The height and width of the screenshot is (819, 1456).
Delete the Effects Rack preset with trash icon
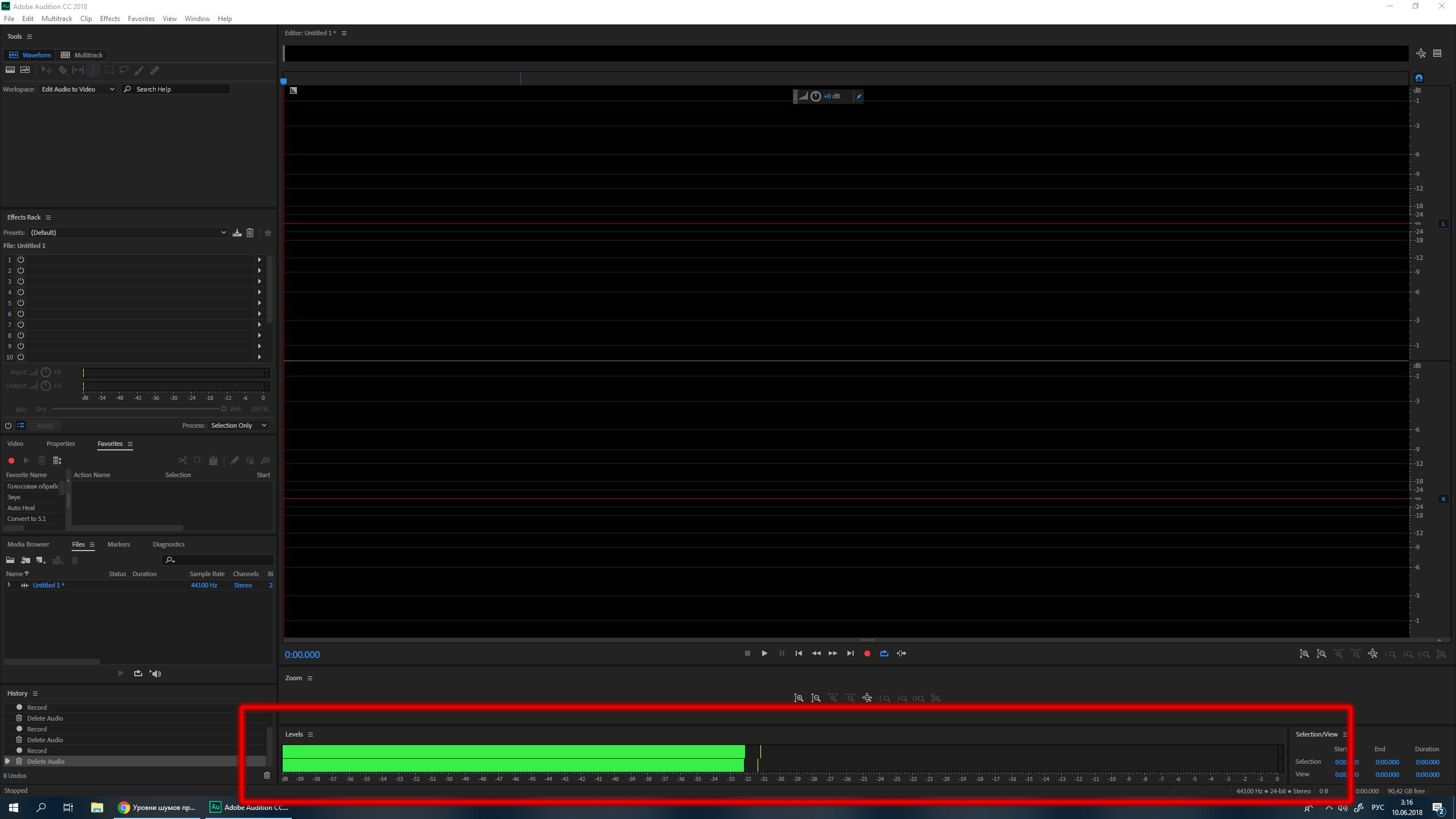(250, 233)
